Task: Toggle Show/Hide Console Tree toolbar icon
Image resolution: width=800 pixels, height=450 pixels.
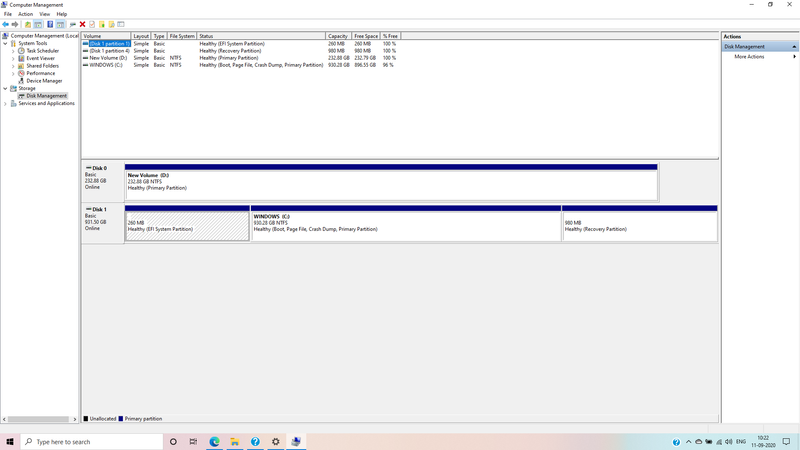Action: click(38, 24)
